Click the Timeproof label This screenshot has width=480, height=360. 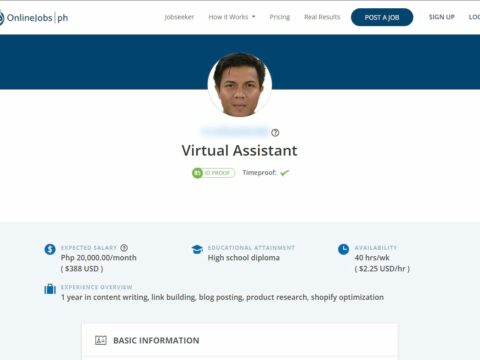[x=259, y=173]
